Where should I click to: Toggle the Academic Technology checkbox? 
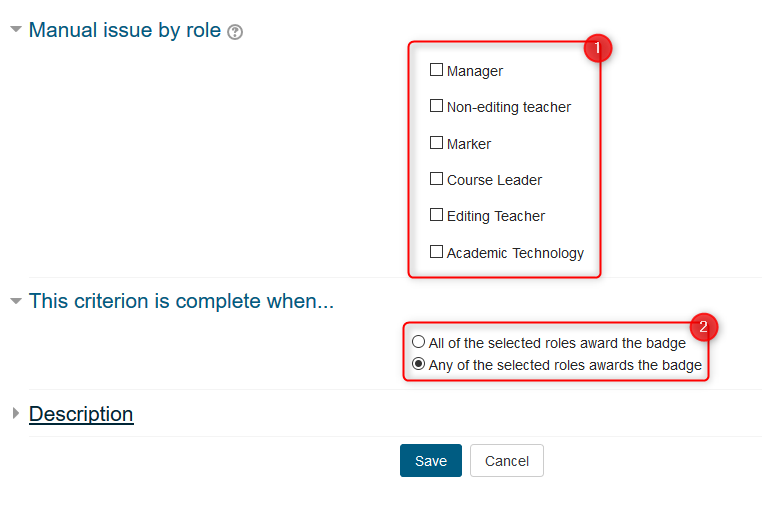(436, 252)
